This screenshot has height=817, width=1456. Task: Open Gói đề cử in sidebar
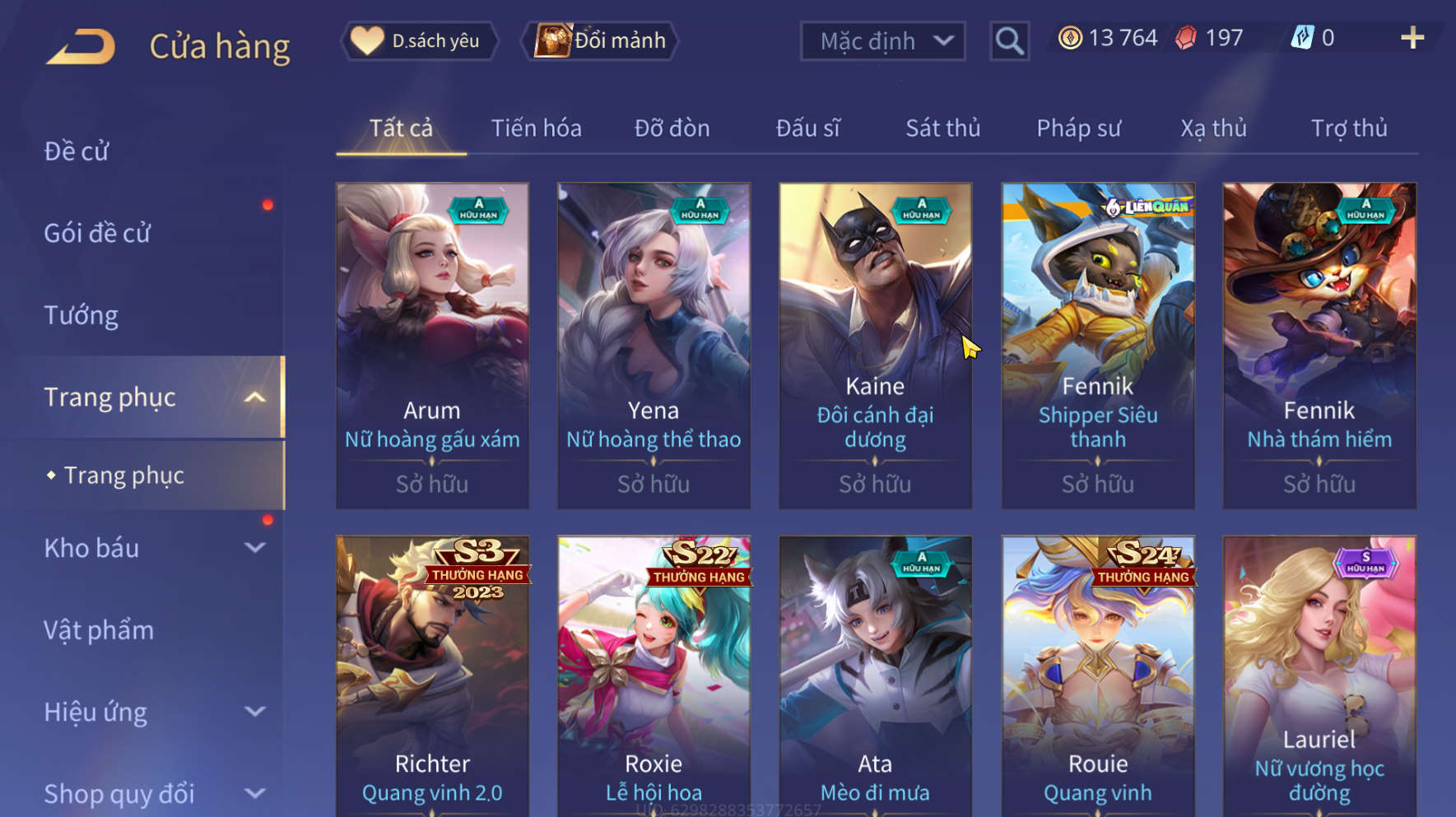(97, 233)
